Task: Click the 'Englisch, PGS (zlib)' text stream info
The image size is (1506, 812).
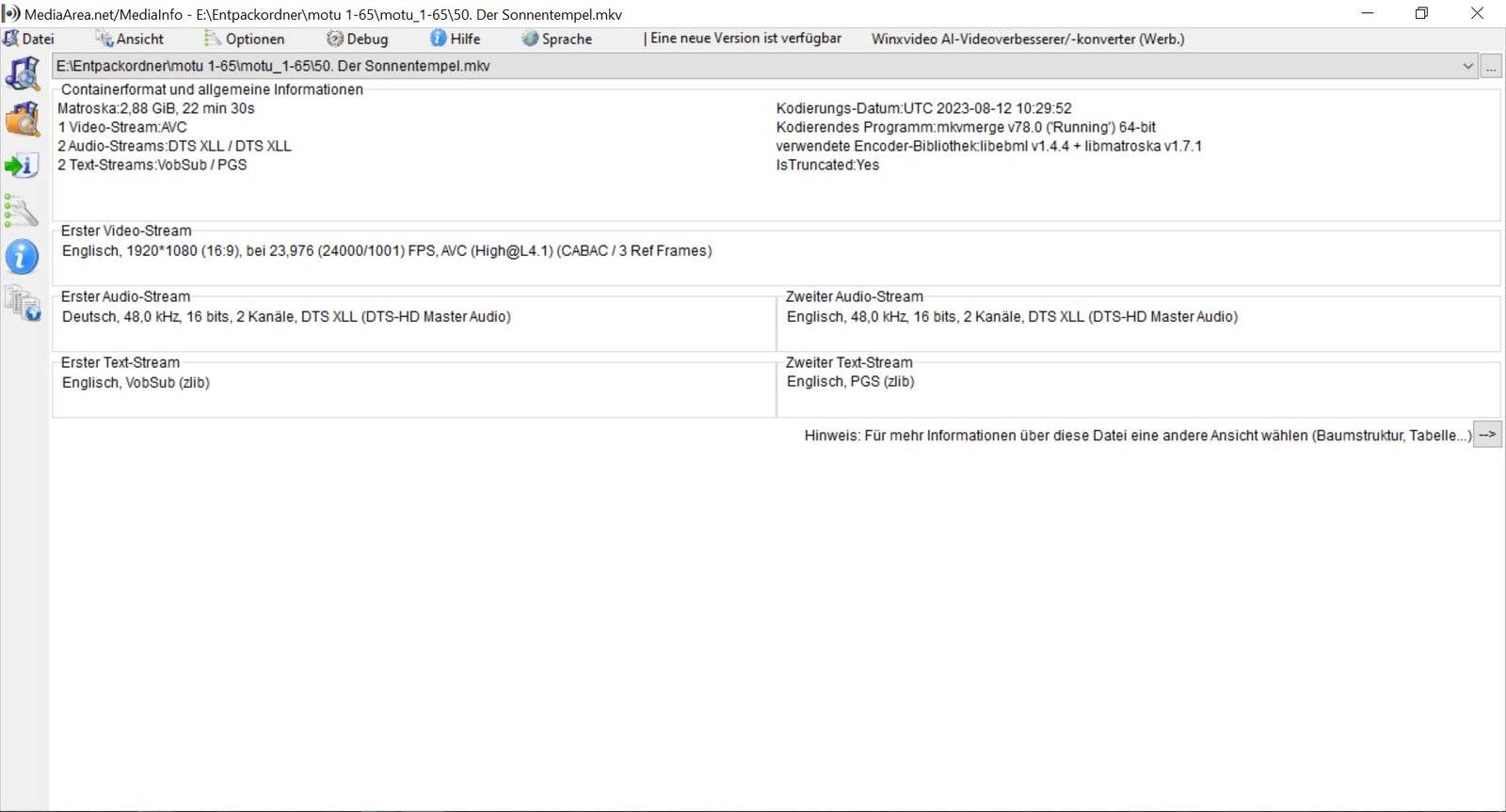Action: [x=850, y=381]
